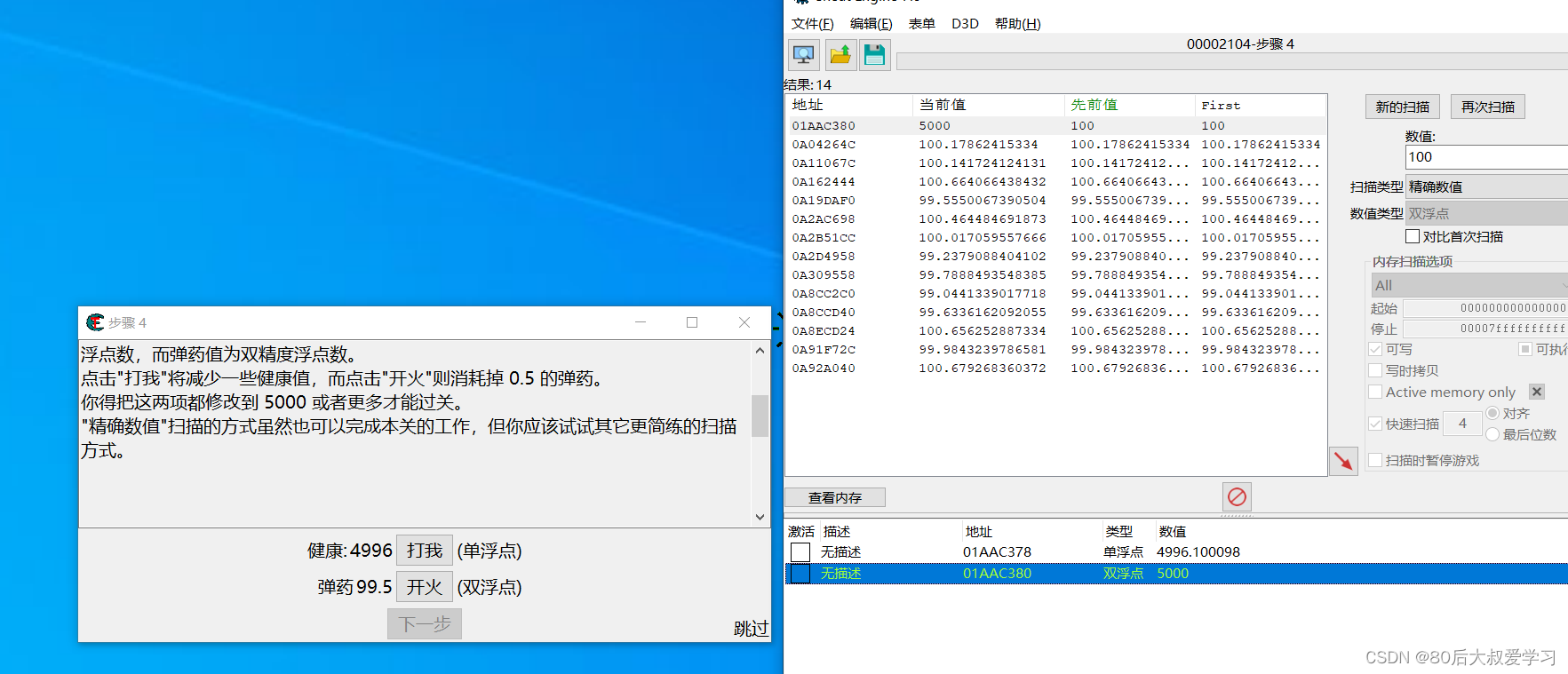1568x674 pixels.
Task: Open the 帮助(H) menu
Action: (1017, 24)
